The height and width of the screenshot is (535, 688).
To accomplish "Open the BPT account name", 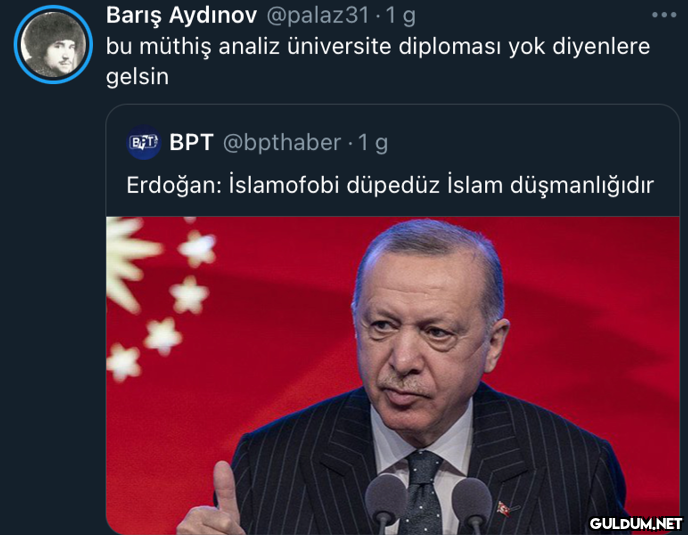I will click(x=191, y=142).
